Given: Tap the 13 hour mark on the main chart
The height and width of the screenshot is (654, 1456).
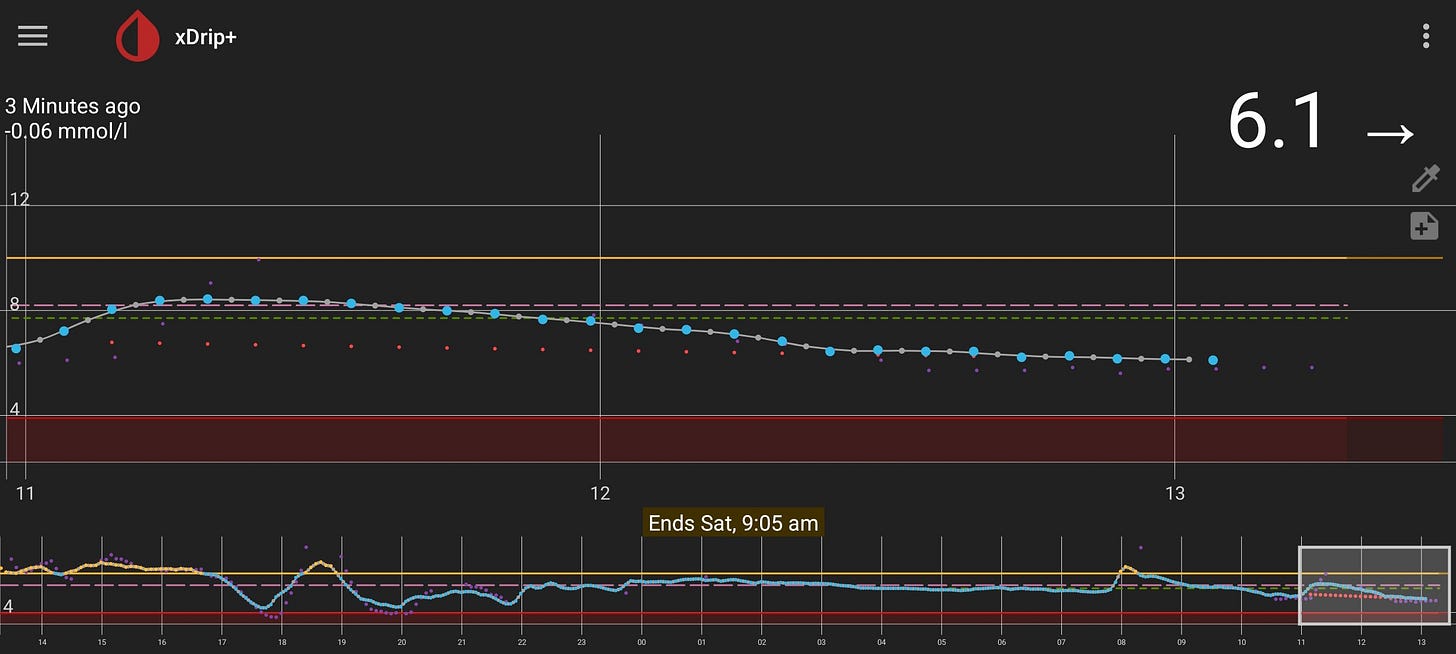Looking at the screenshot, I should point(1174,493).
